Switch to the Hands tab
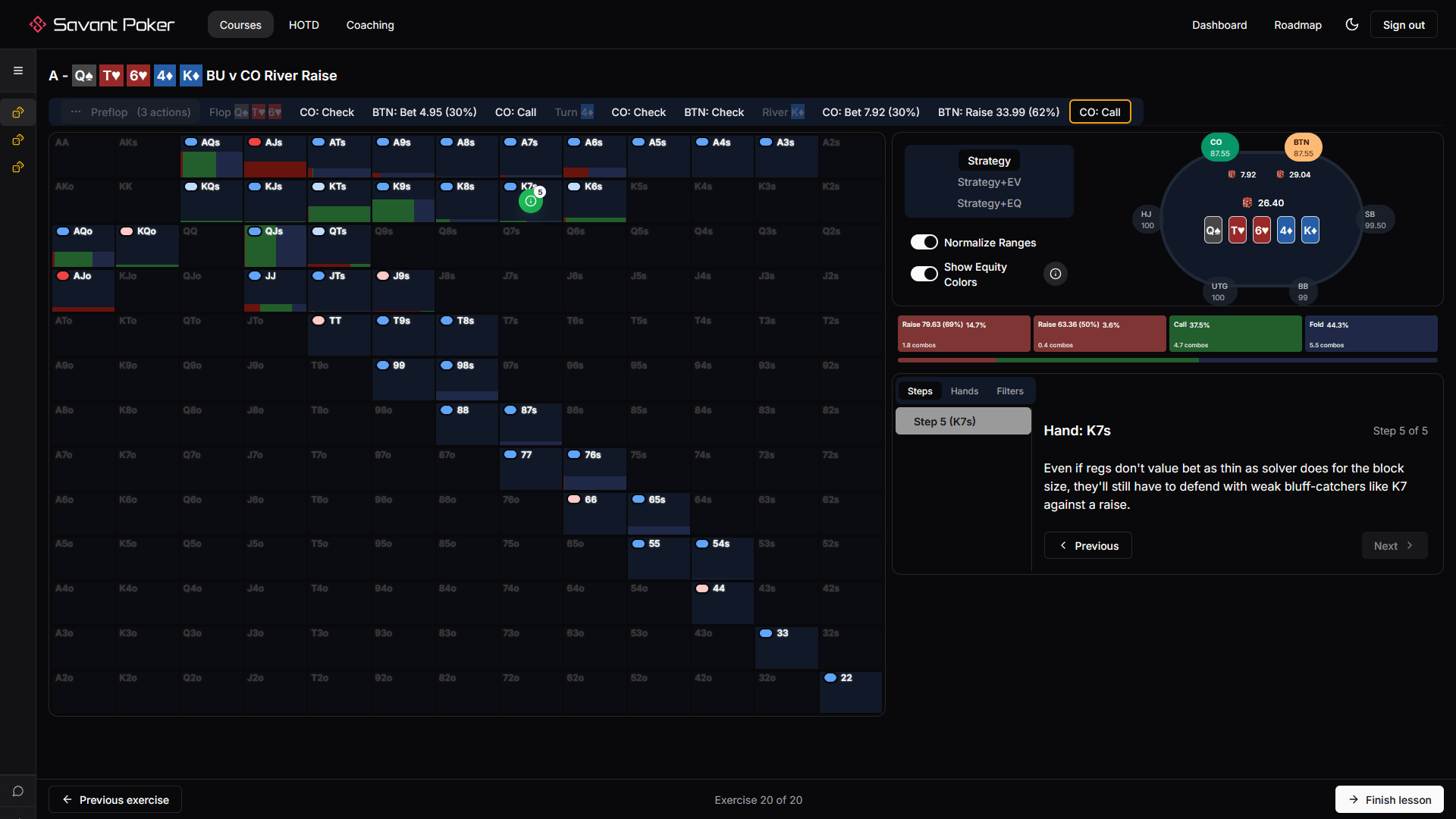The image size is (1456, 819). click(x=964, y=391)
